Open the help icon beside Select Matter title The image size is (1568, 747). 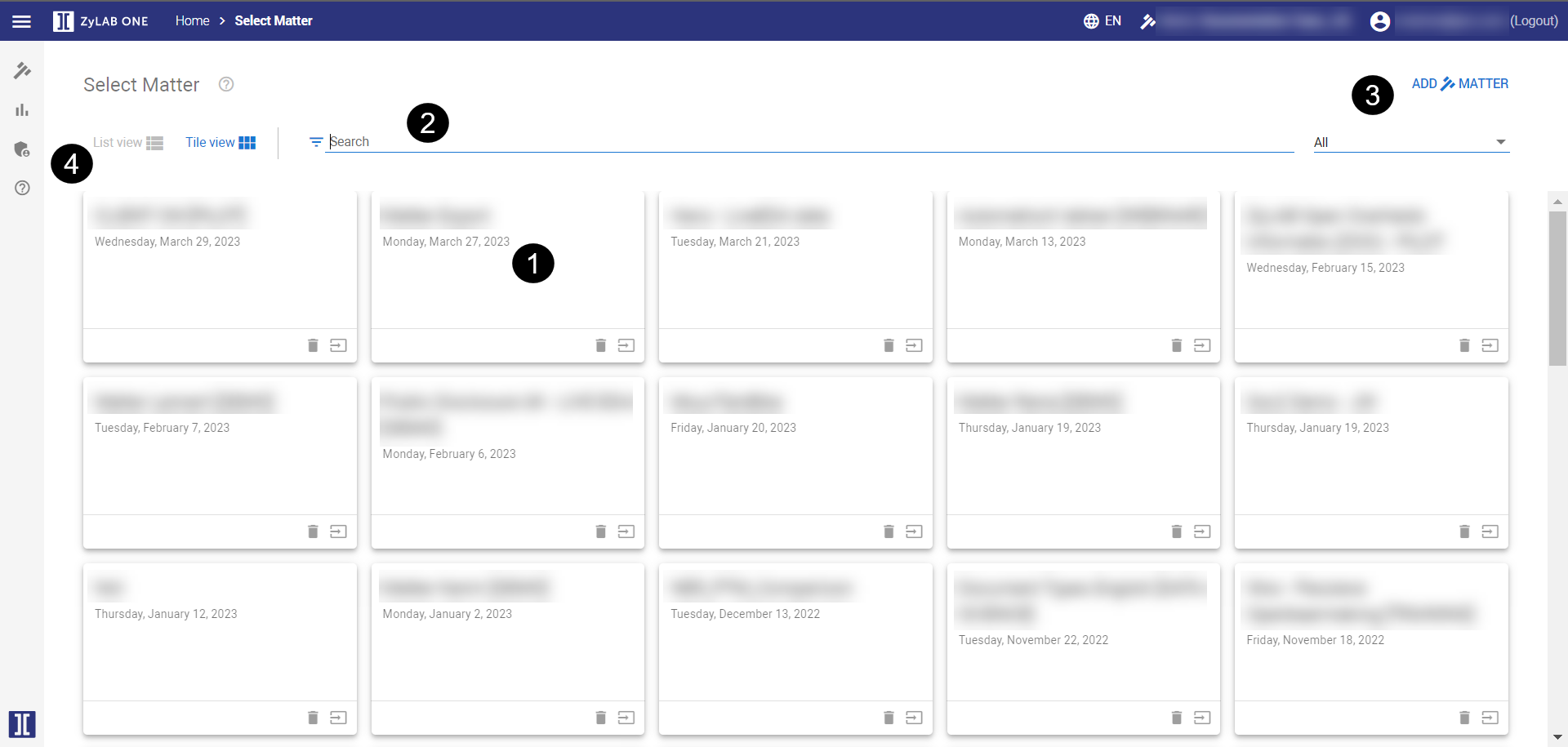[226, 84]
